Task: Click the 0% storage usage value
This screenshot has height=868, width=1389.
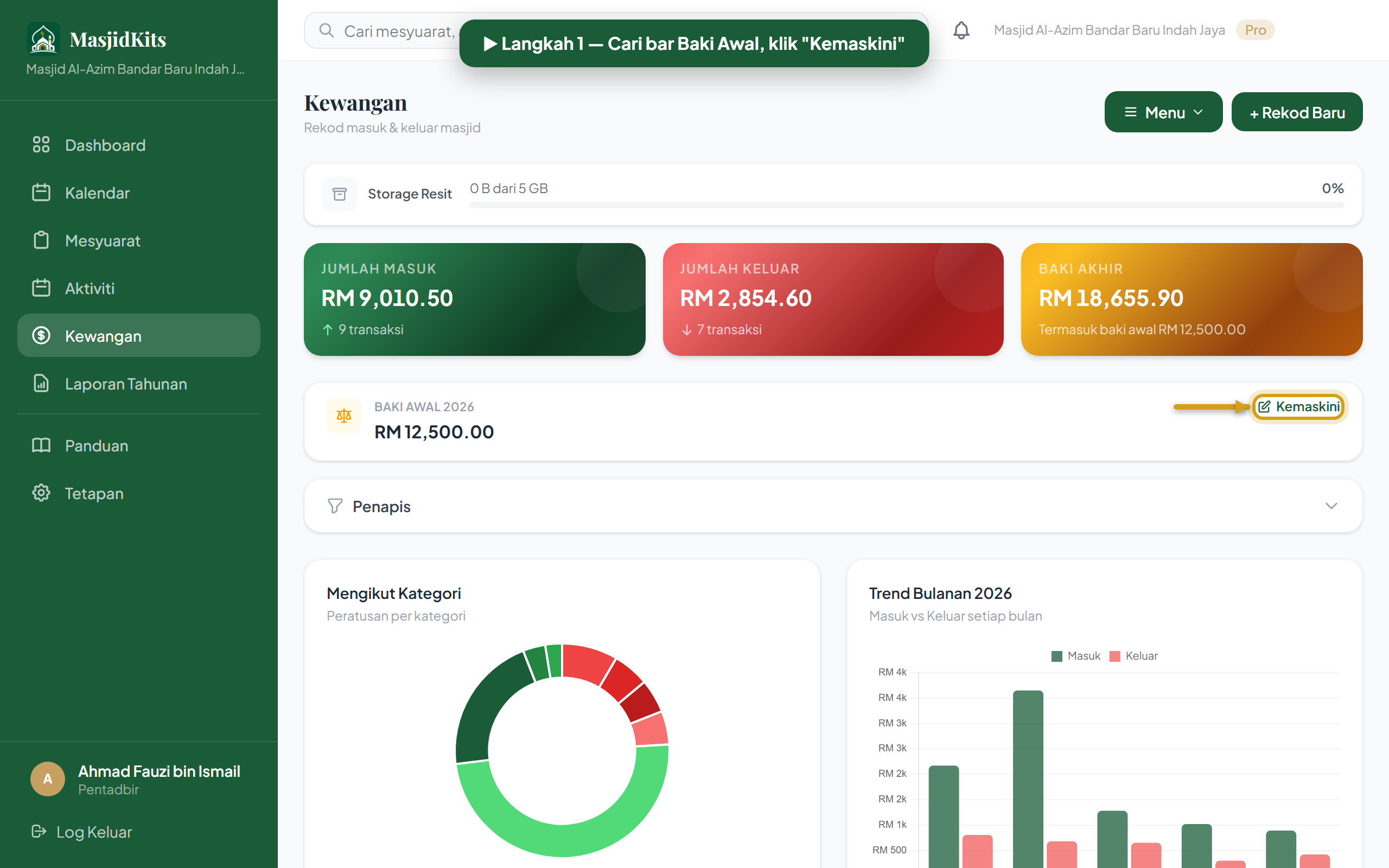Action: 1332,188
